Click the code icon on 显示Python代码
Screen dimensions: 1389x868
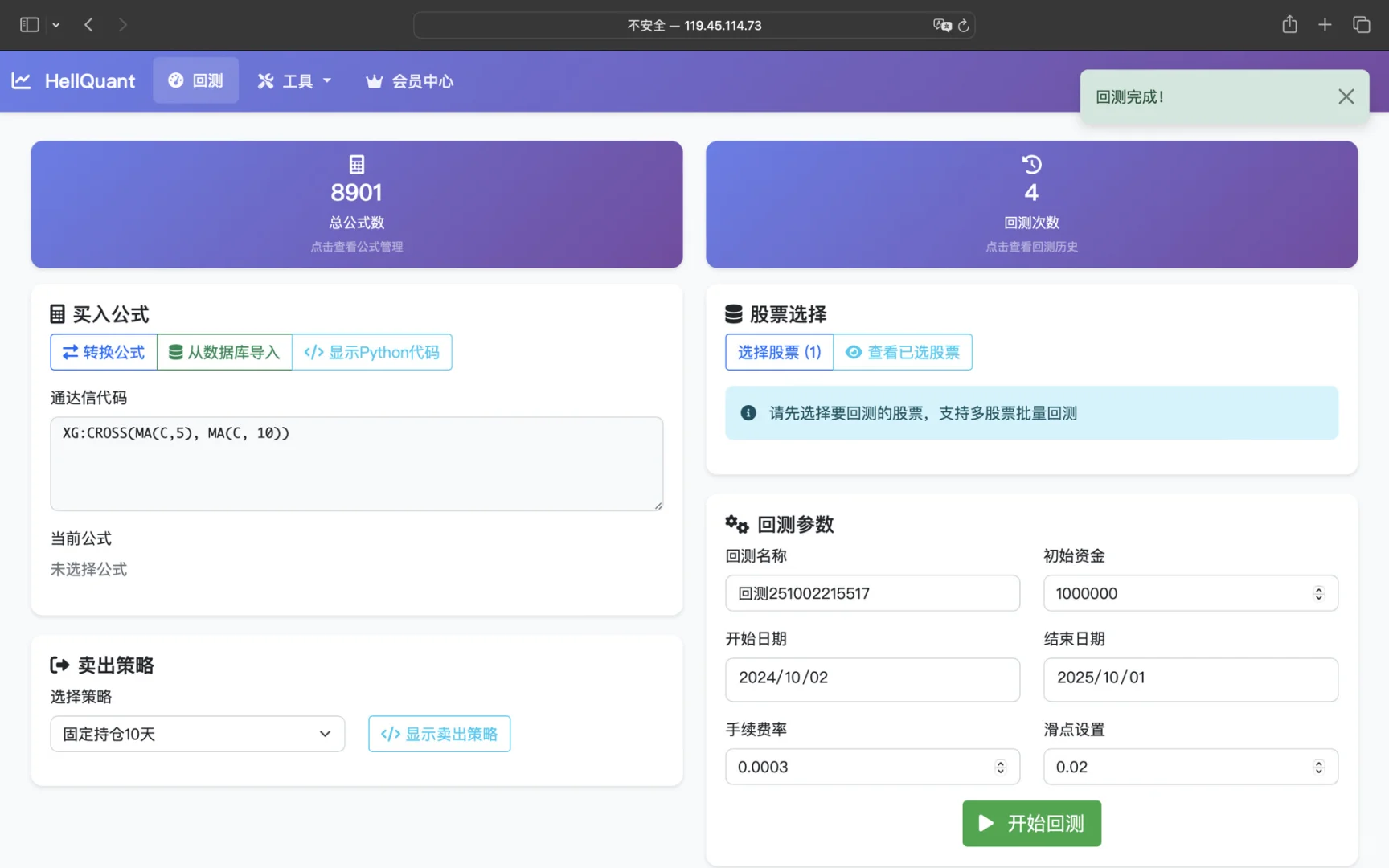(313, 352)
